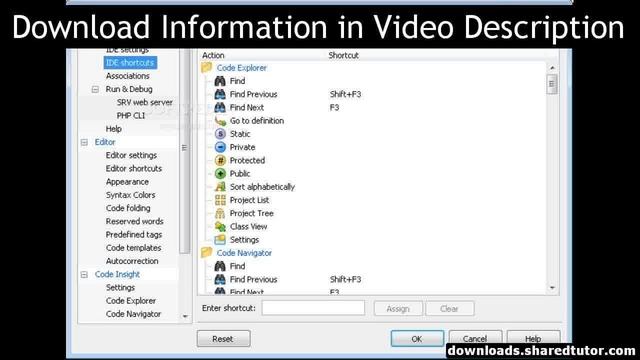The image size is (640, 360).
Task: Open Code templates settings
Action: point(133,248)
